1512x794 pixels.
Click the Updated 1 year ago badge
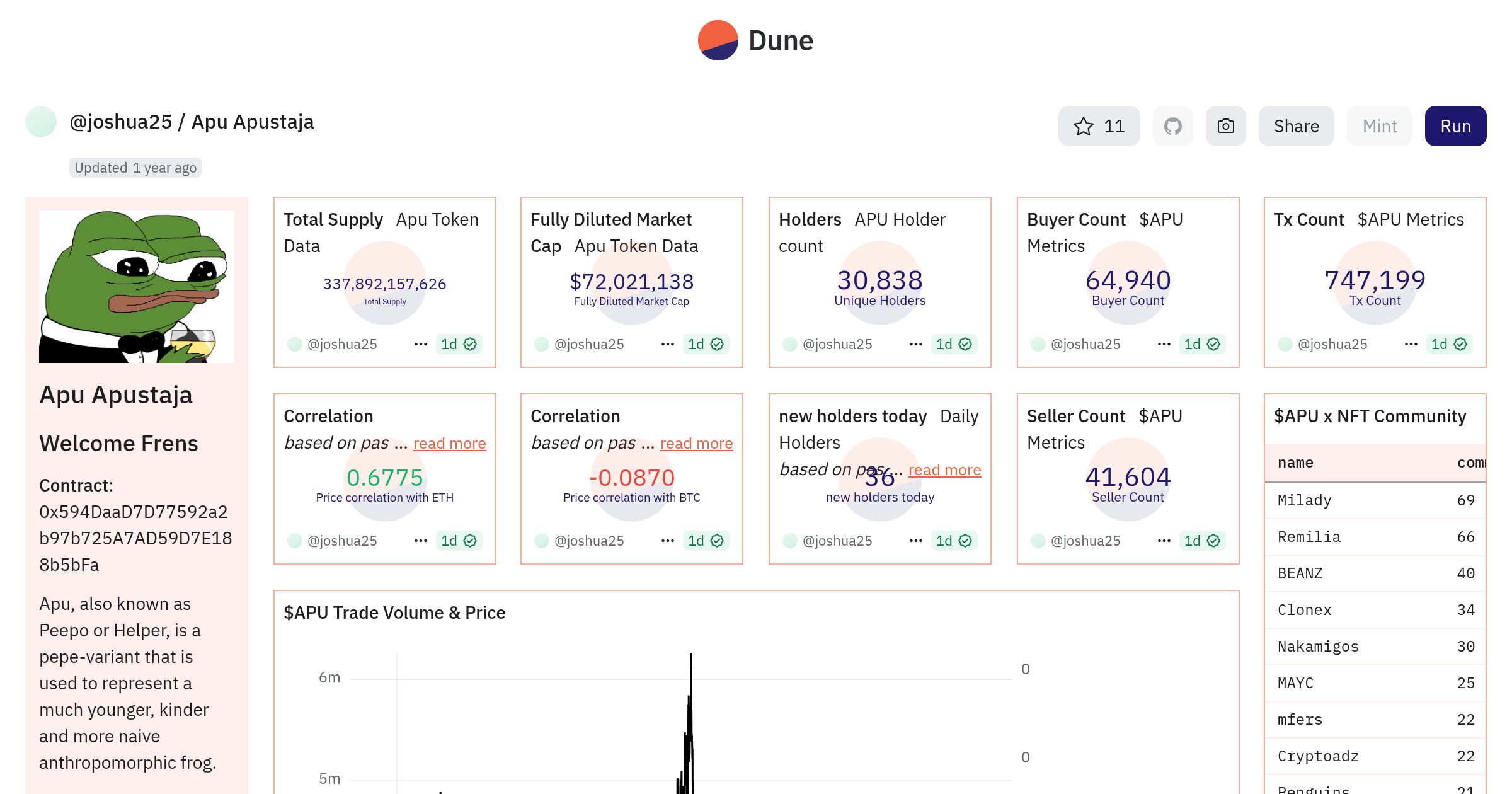135,168
